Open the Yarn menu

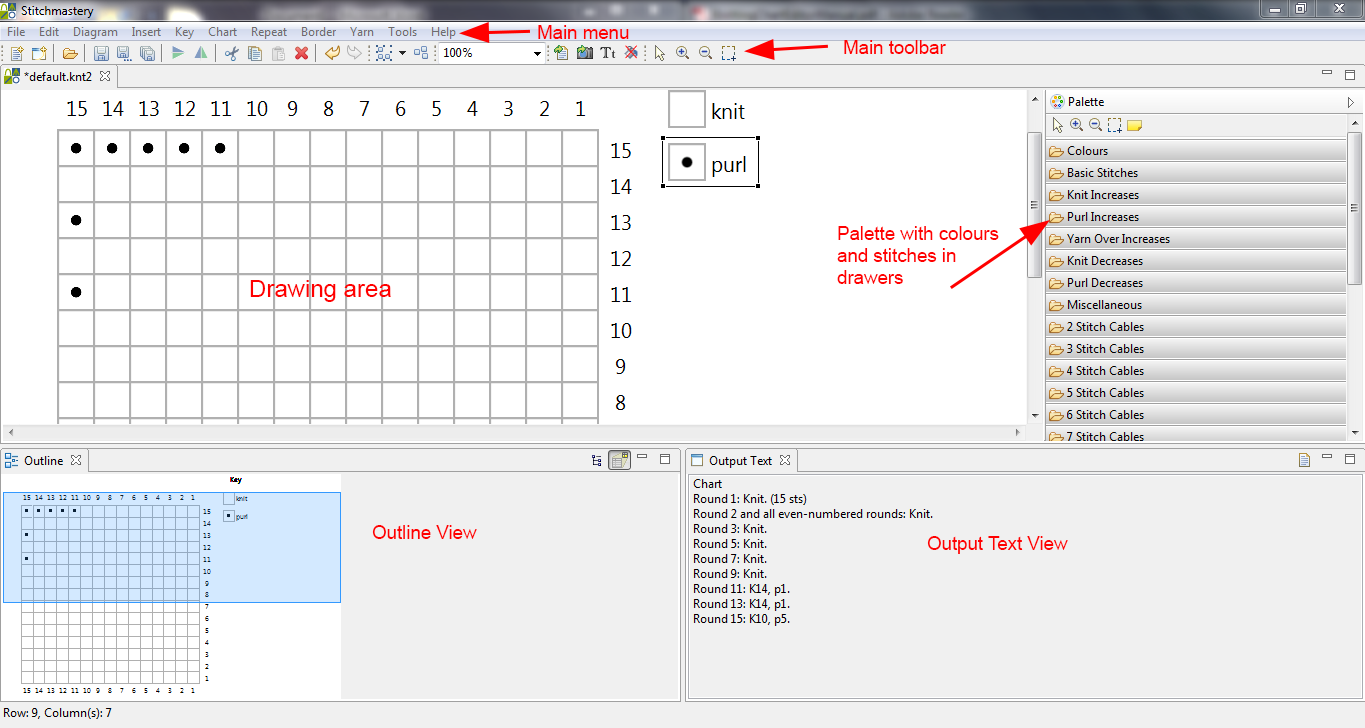361,32
